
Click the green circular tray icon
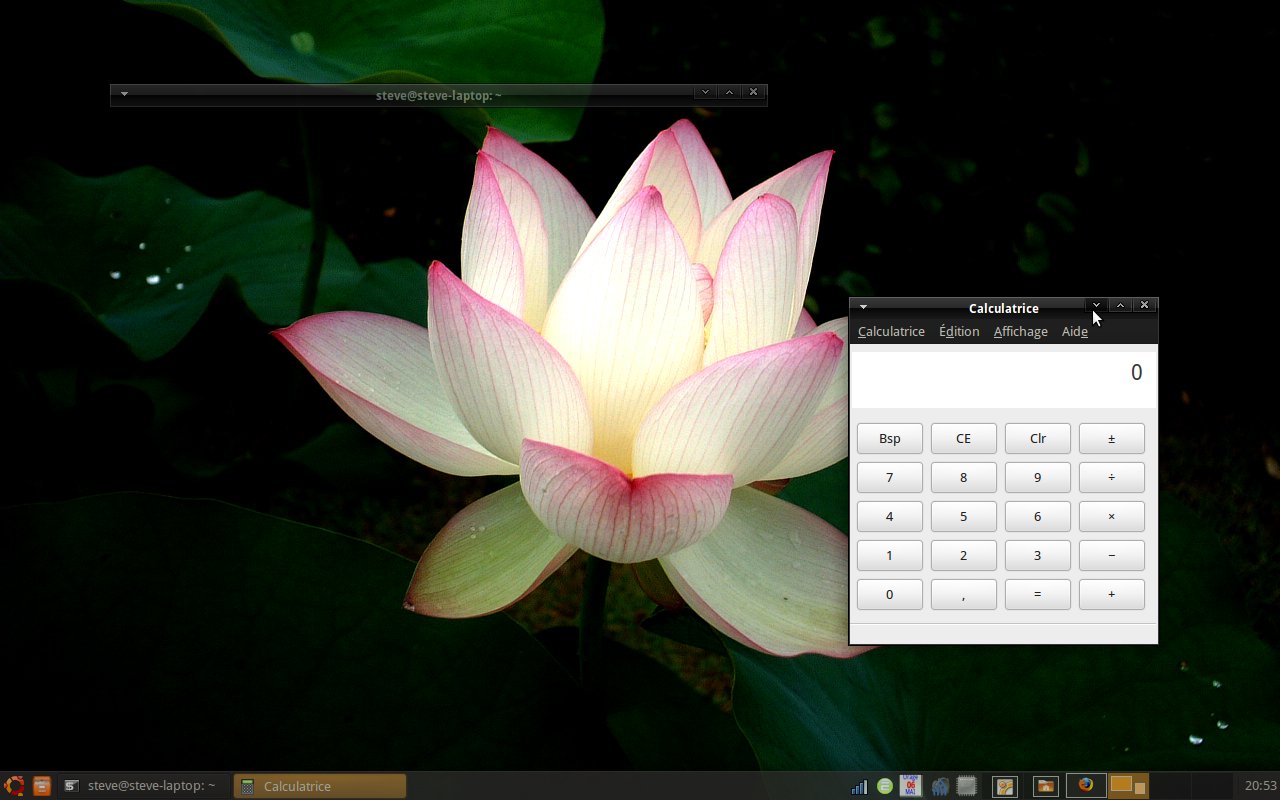[885, 786]
